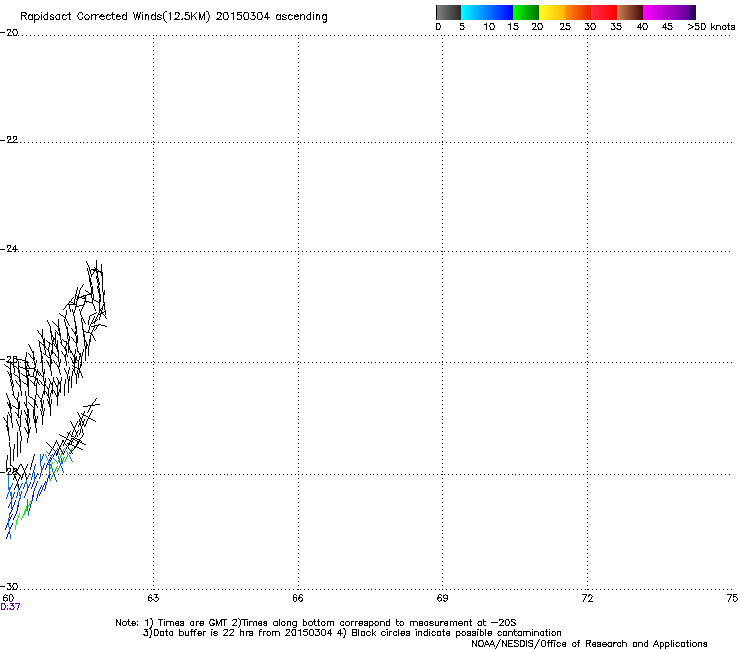Screen dimensions: 740x650
Task: Click the latitude label -24
Action: 9,249
